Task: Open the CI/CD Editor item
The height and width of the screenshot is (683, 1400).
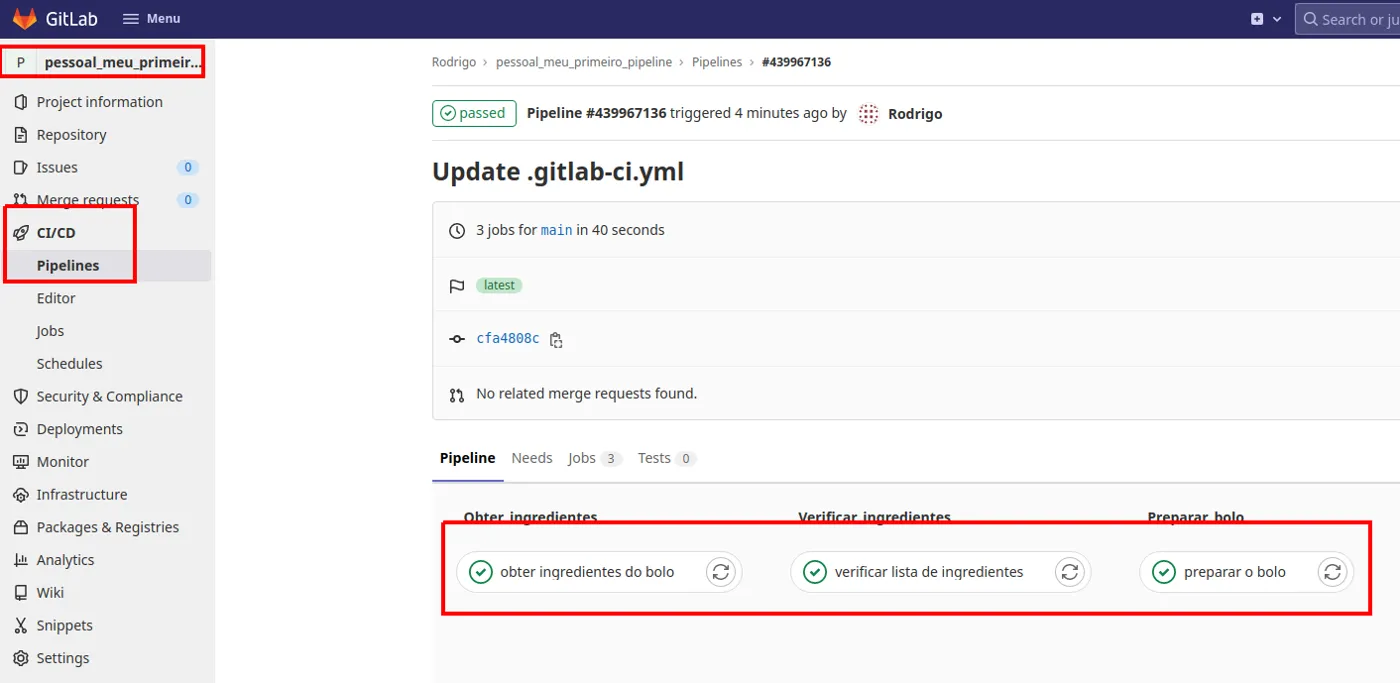Action: 56,298
